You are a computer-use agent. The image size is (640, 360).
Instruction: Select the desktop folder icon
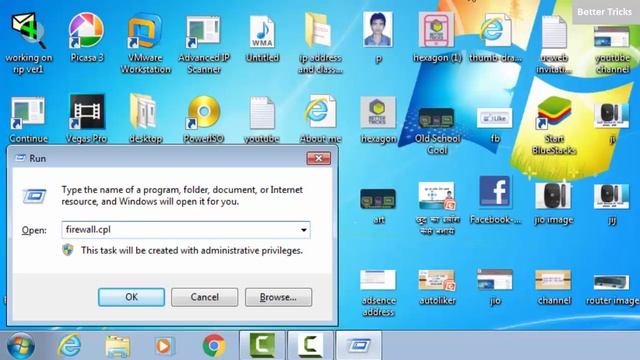[x=145, y=119]
